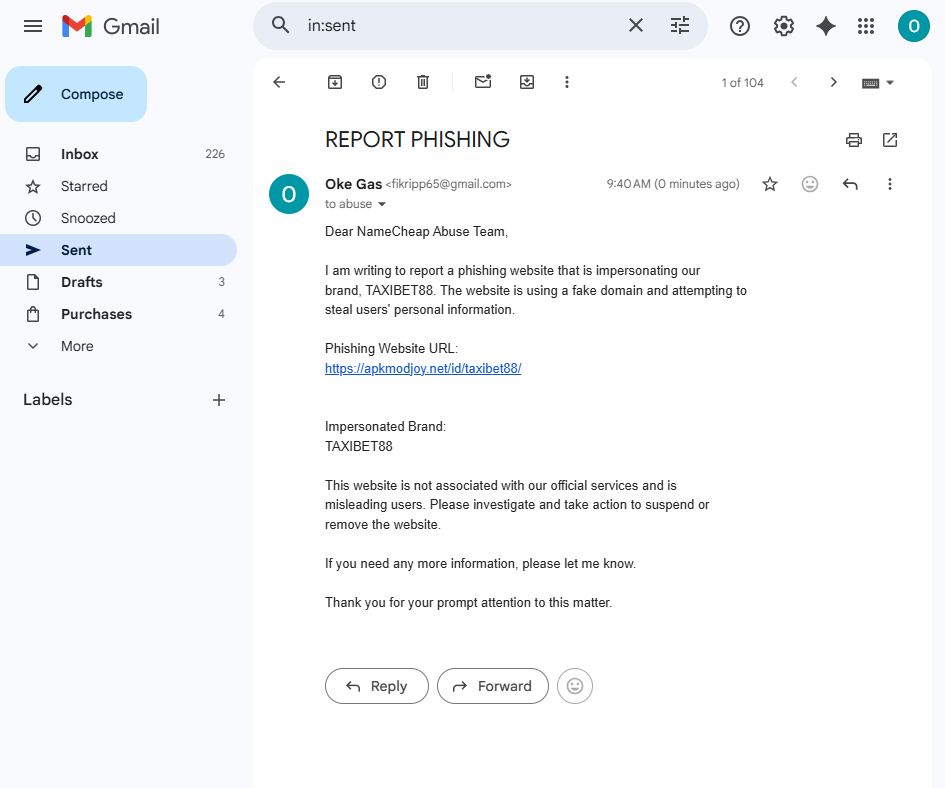The image size is (945, 788).
Task: Click the 9:40 AM timestamp
Action: pos(673,184)
